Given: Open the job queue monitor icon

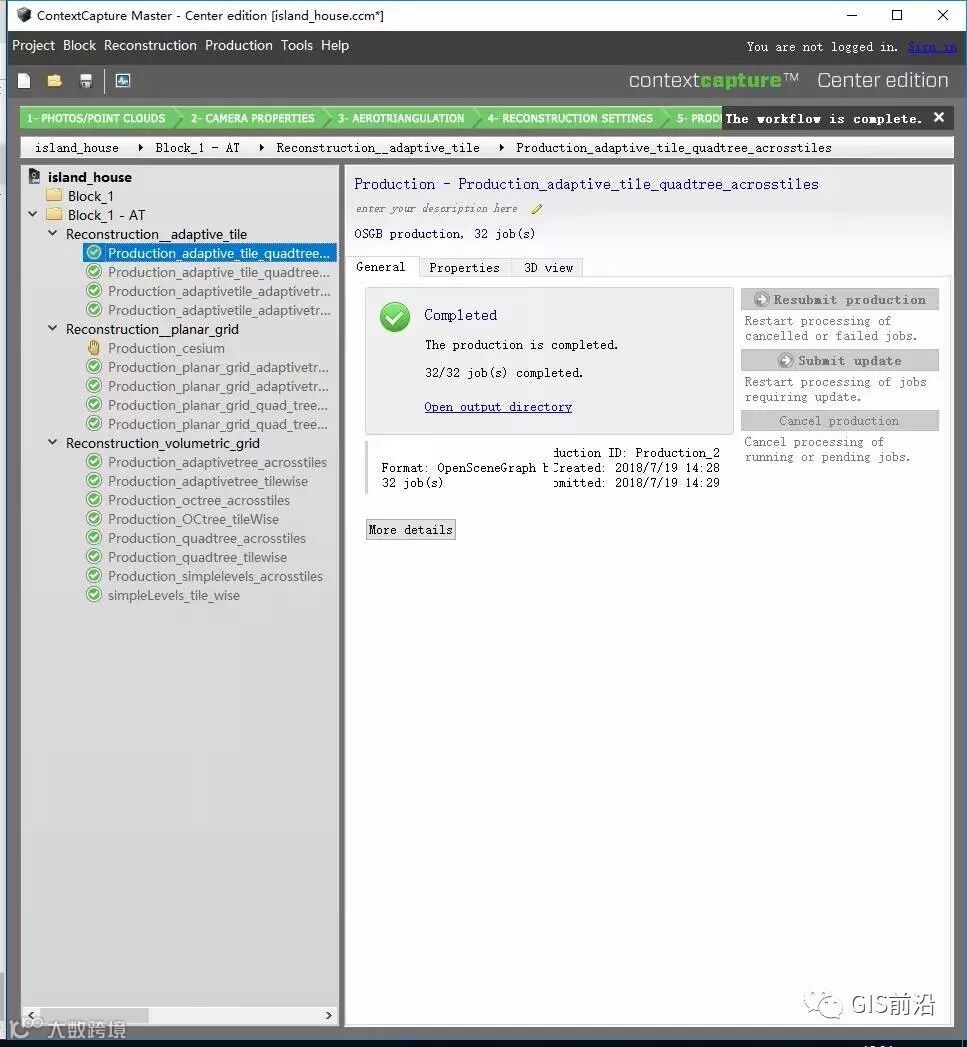Looking at the screenshot, I should [123, 81].
